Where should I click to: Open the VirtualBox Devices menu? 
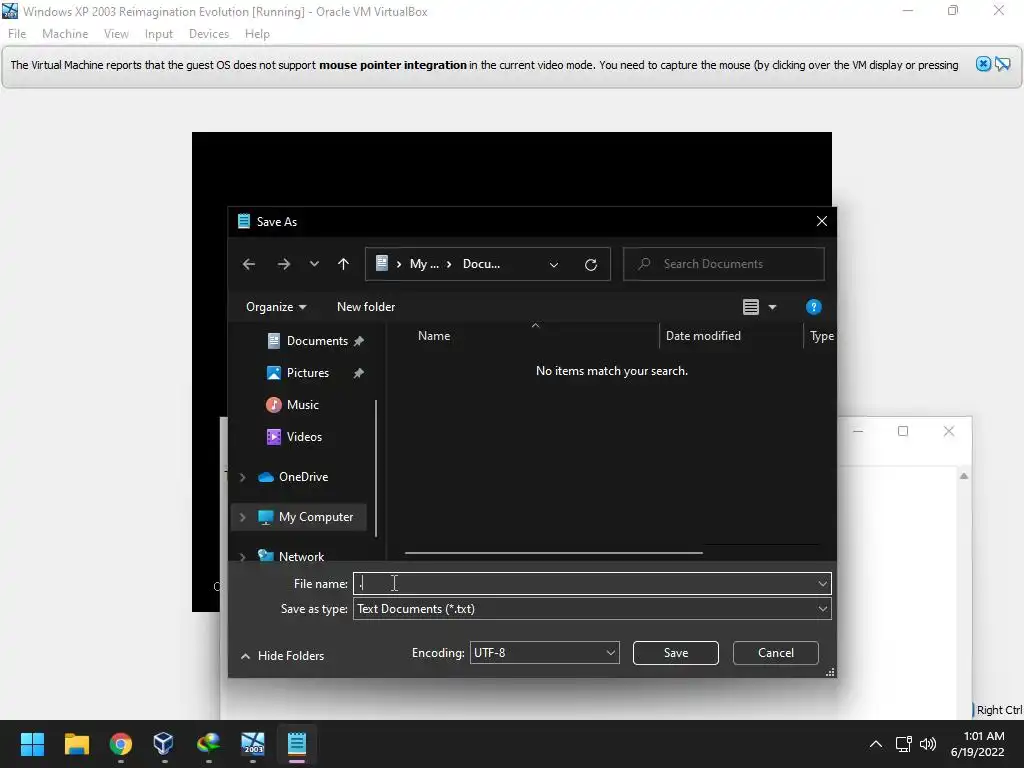tap(209, 33)
